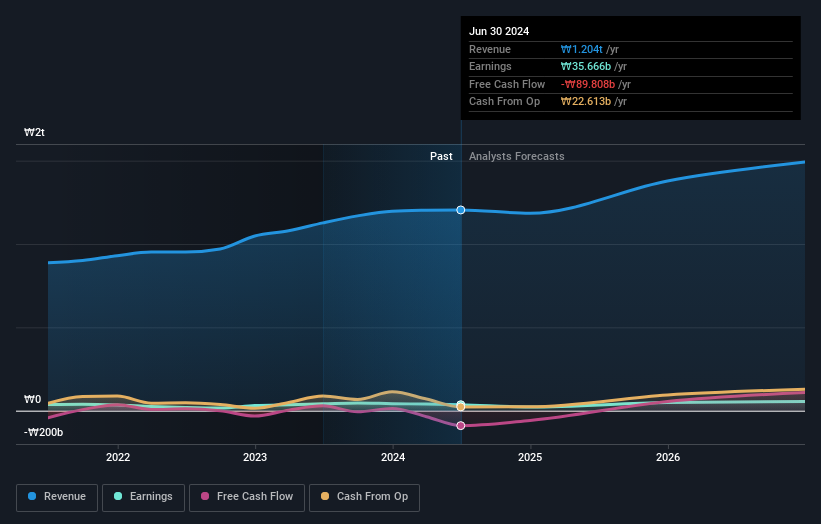Screen dimensions: 821x524
Task: Click the 2022 x-axis label
Action: 118,457
